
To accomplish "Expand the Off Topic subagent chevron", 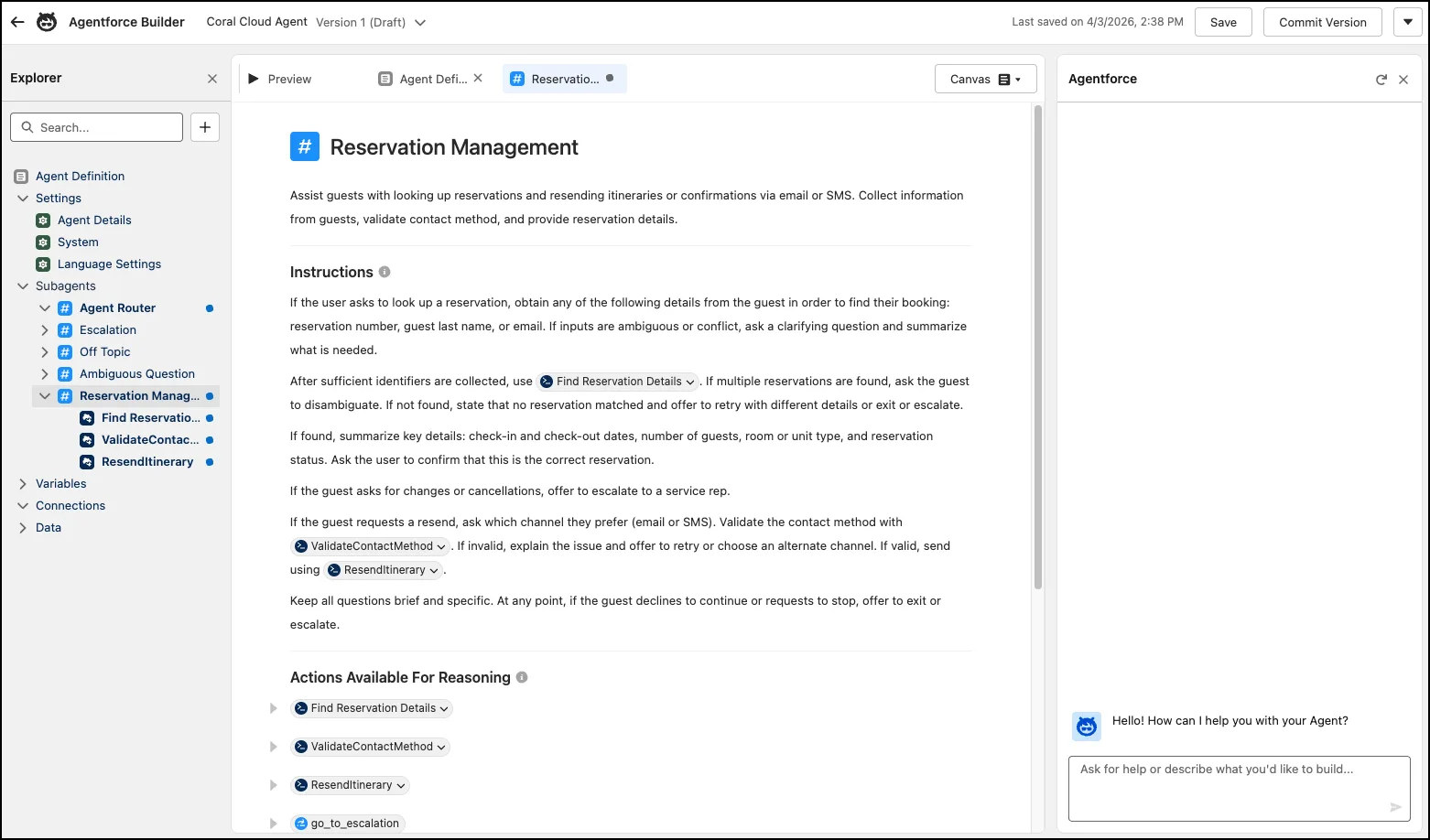I will coord(45,351).
